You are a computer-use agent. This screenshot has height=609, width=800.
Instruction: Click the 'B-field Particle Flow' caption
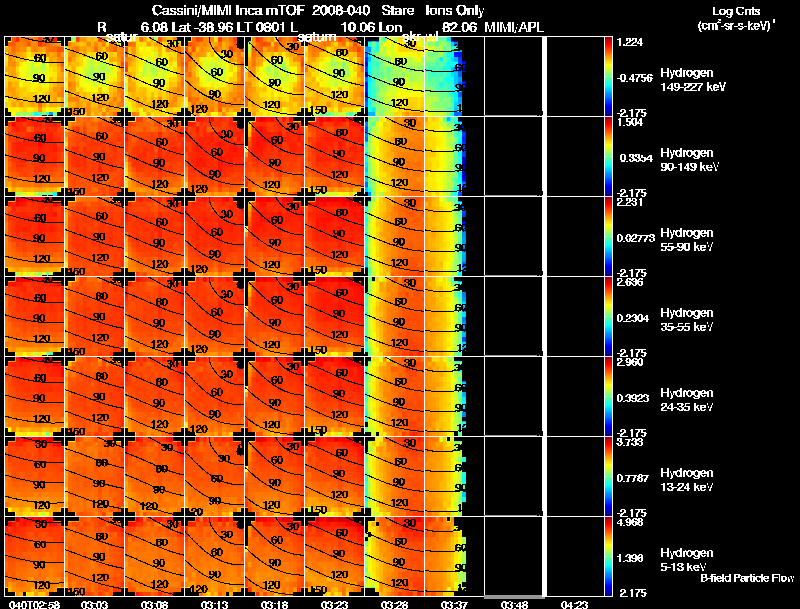(747, 578)
